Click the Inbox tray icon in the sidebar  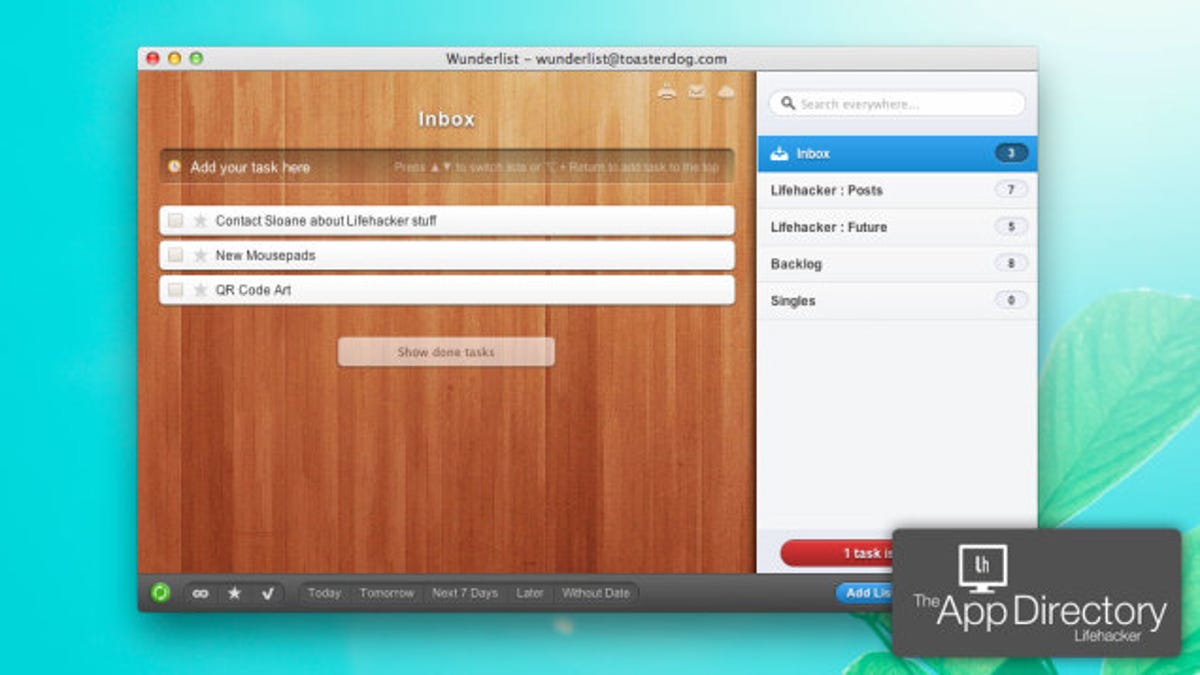(x=780, y=154)
